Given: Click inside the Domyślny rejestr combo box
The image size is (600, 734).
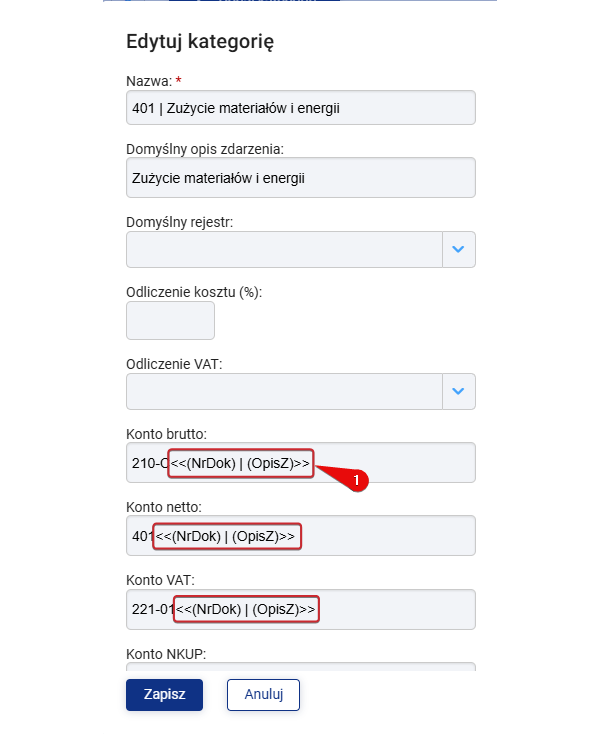Looking at the screenshot, I should [284, 250].
